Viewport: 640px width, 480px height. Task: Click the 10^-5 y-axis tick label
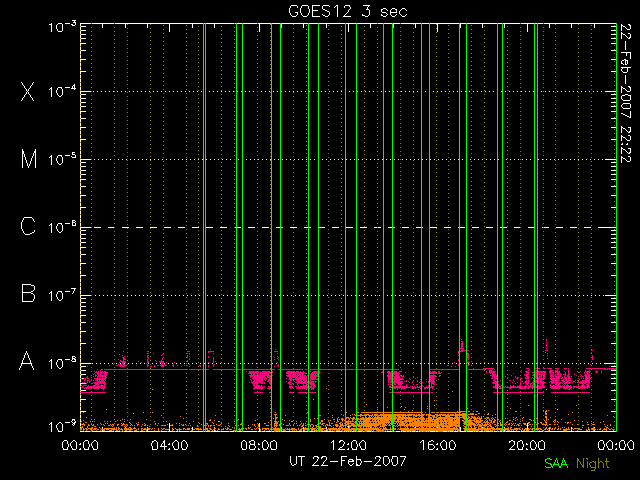tap(62, 160)
